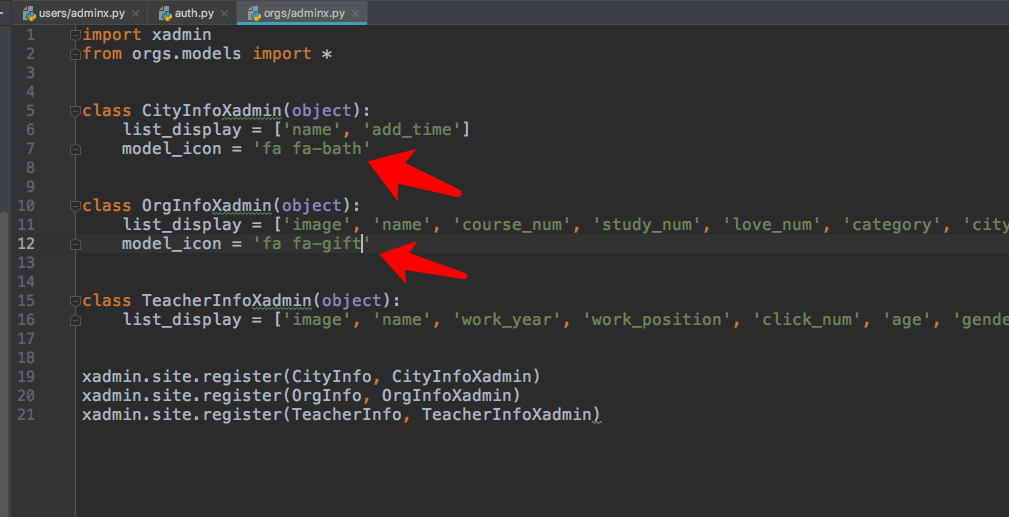Close the users/adminx.py tab
The image size is (1009, 517).
point(134,14)
